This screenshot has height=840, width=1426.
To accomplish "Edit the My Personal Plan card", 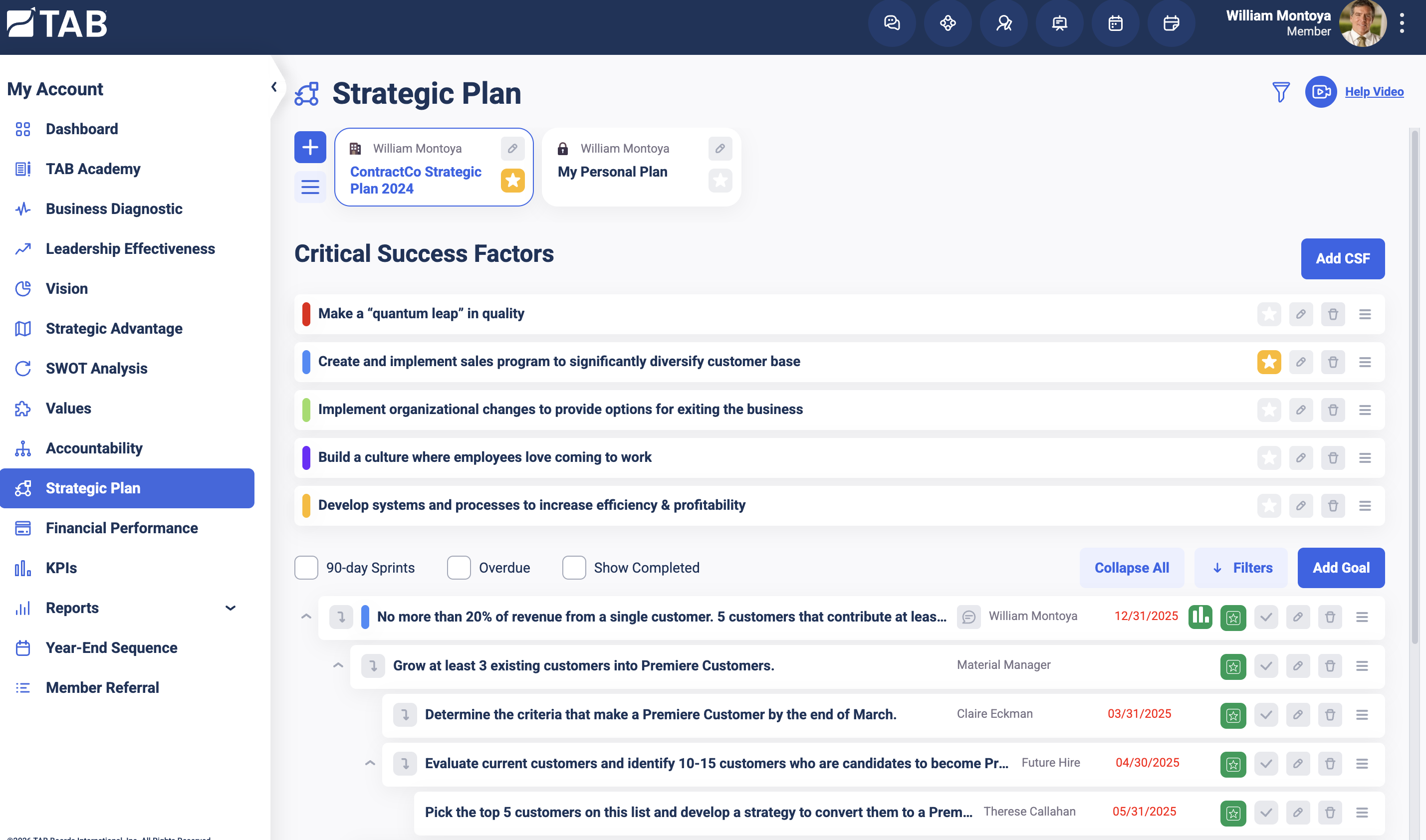I will point(720,148).
